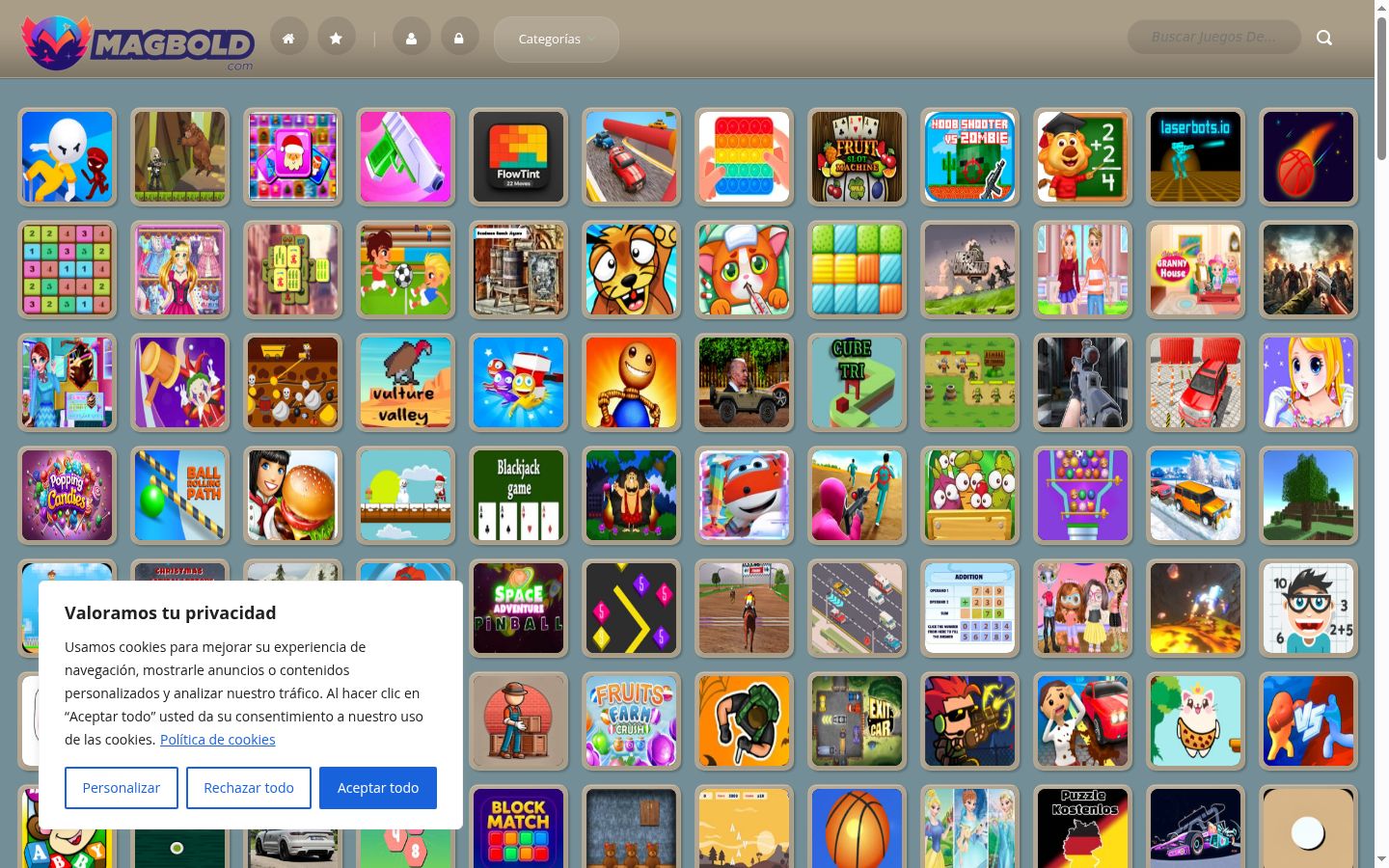
Task: Open the Fruits Farm Crush game
Action: (632, 720)
